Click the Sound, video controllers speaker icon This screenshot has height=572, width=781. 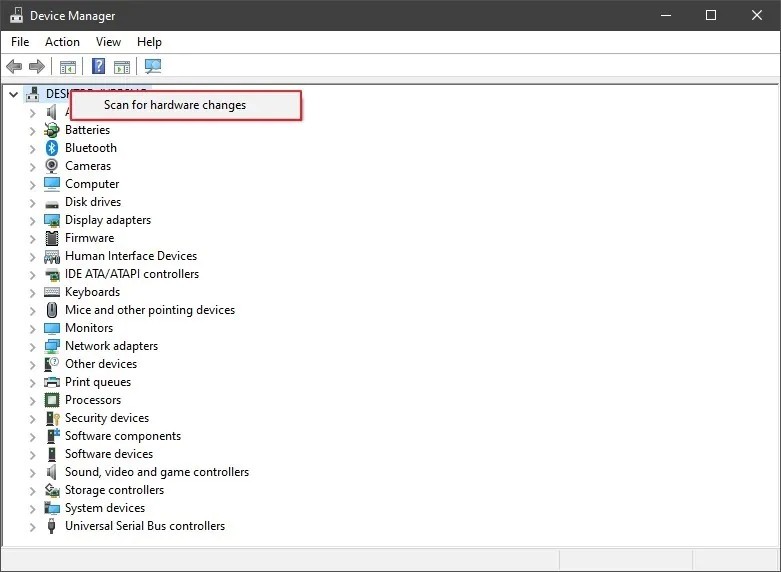(51, 472)
